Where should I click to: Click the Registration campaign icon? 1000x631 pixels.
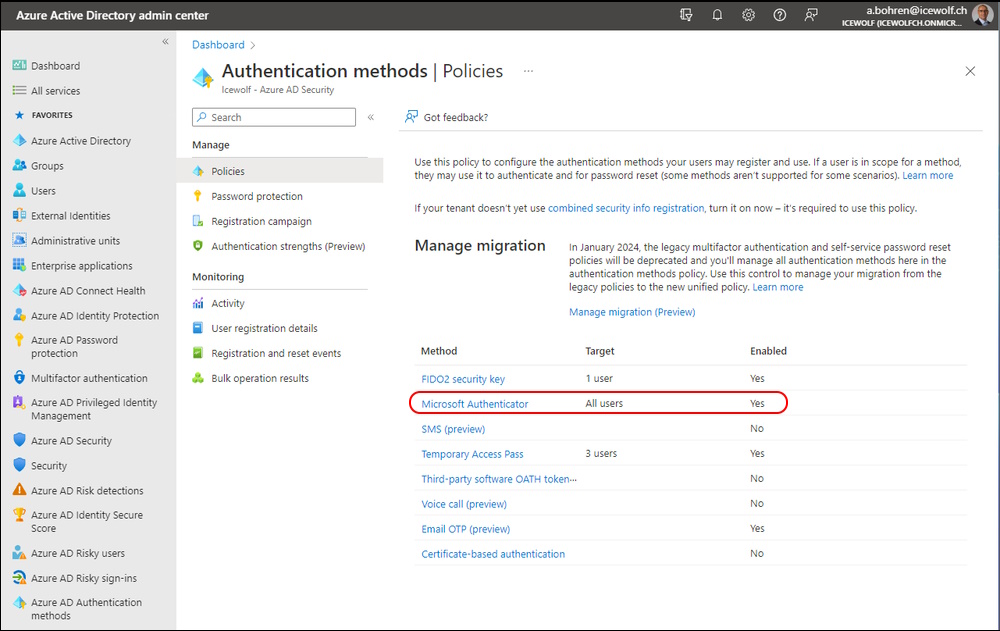(198, 221)
